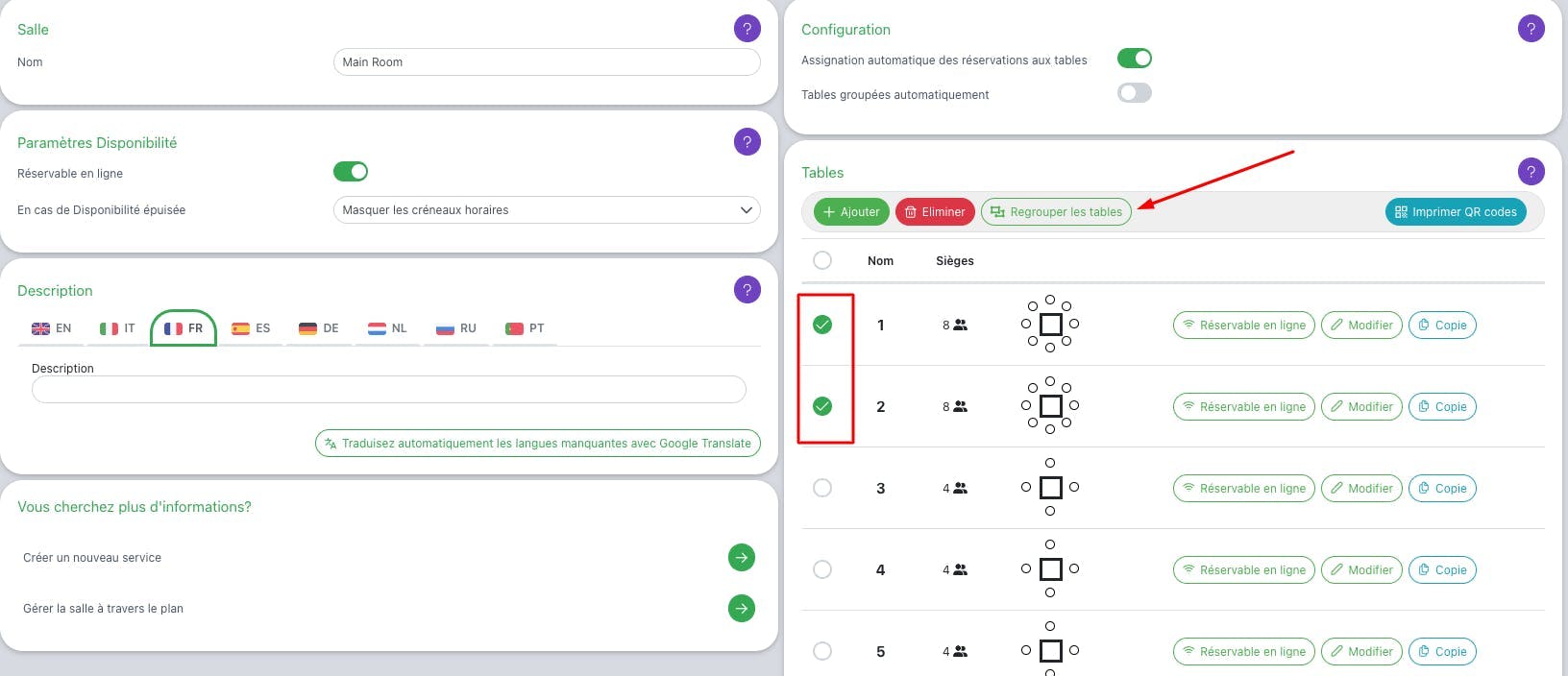The image size is (1568, 676).
Task: Uncheck the checkbox for table 2
Action: (822, 406)
